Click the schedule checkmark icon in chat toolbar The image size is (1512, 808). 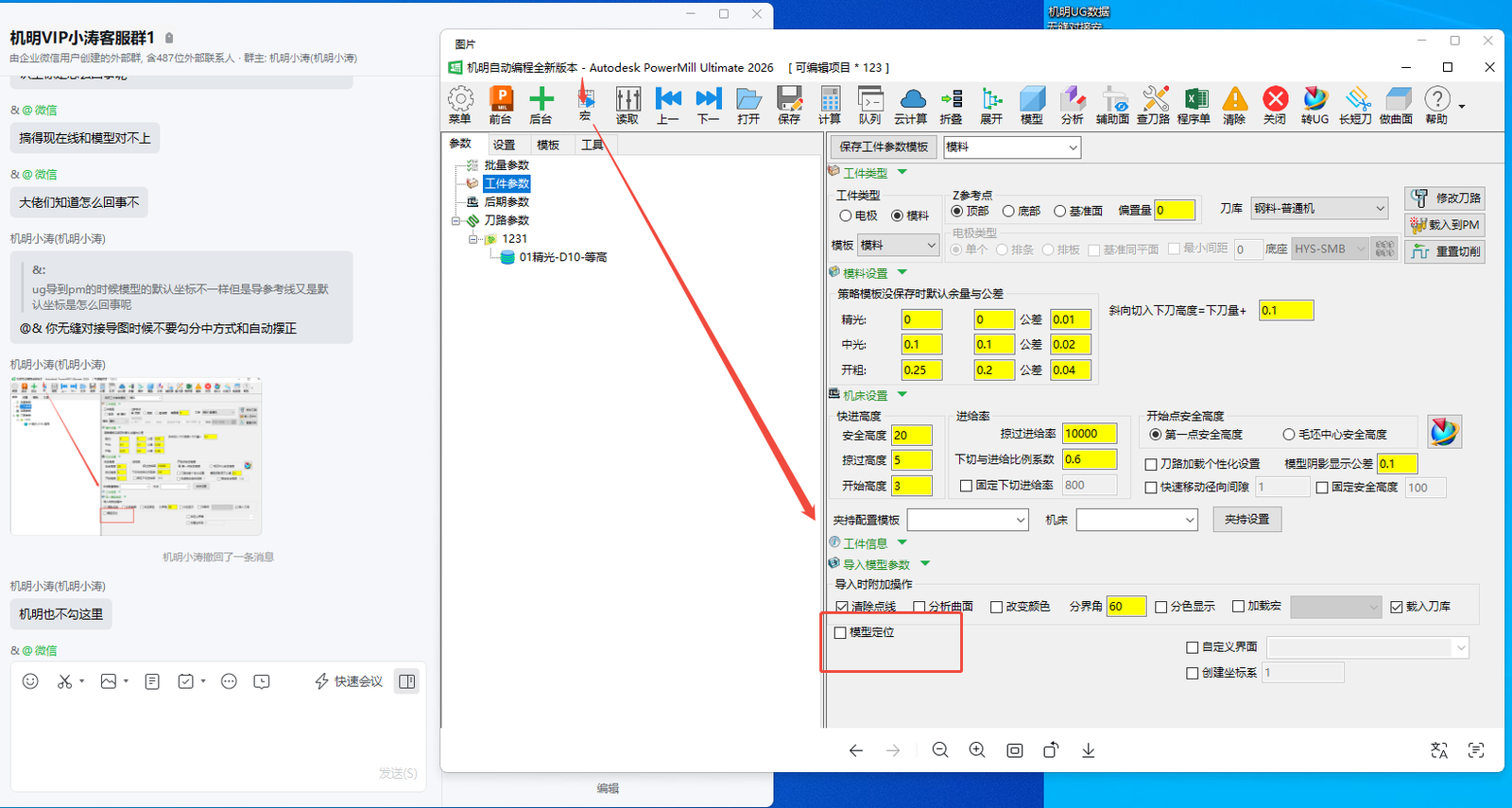tap(186, 681)
